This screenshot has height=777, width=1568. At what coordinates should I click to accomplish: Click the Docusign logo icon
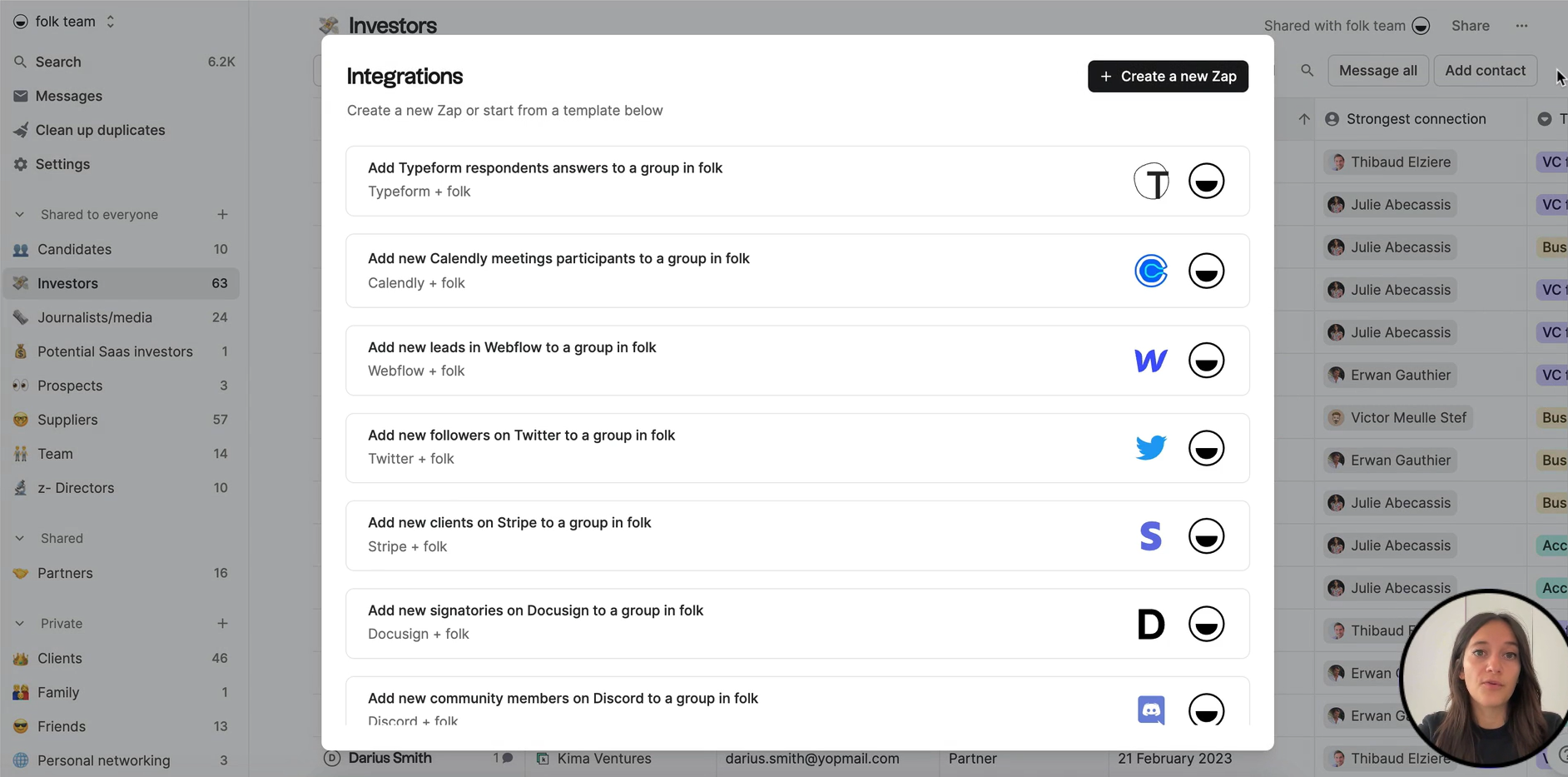(1151, 624)
